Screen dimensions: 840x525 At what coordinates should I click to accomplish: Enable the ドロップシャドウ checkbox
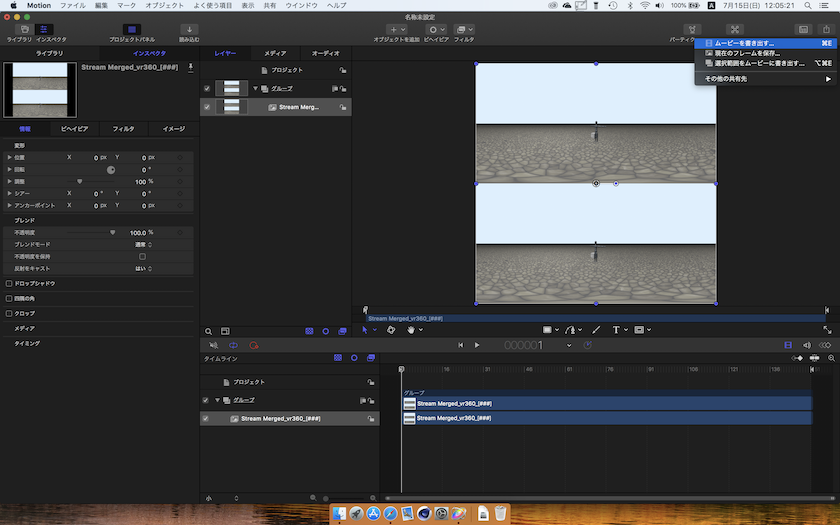pos(9,283)
